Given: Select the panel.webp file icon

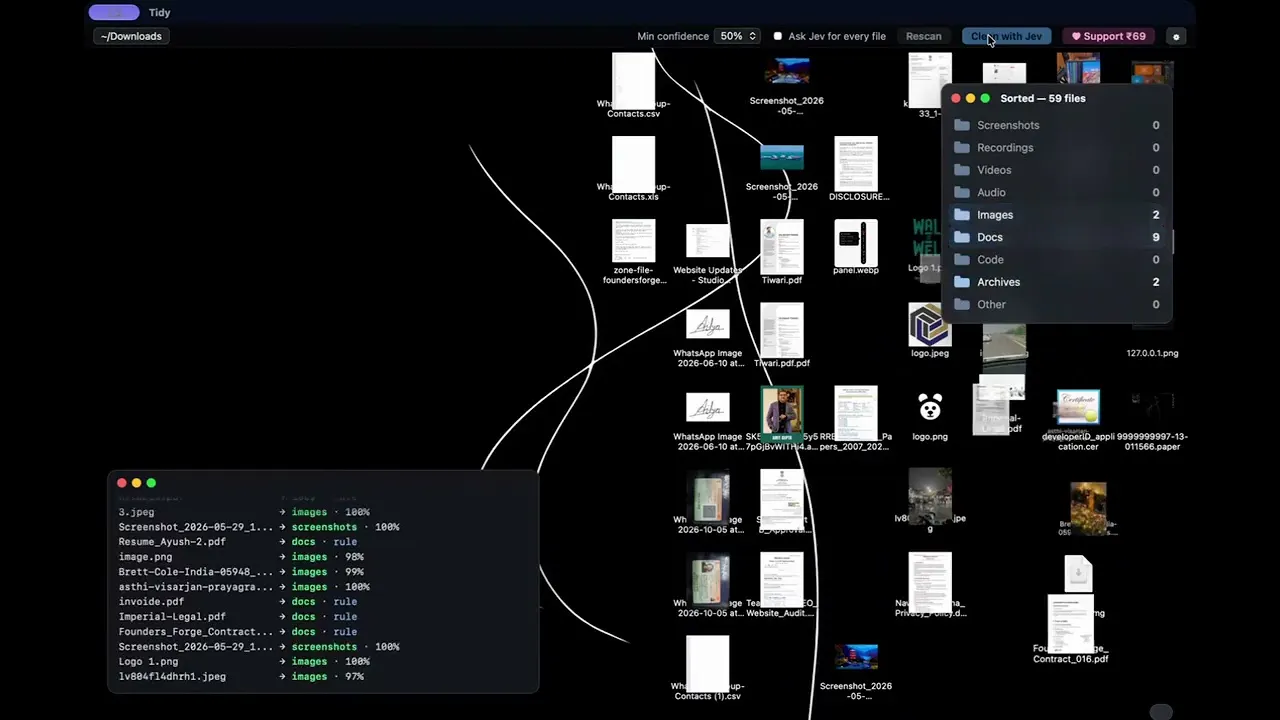Looking at the screenshot, I should pos(855,241).
